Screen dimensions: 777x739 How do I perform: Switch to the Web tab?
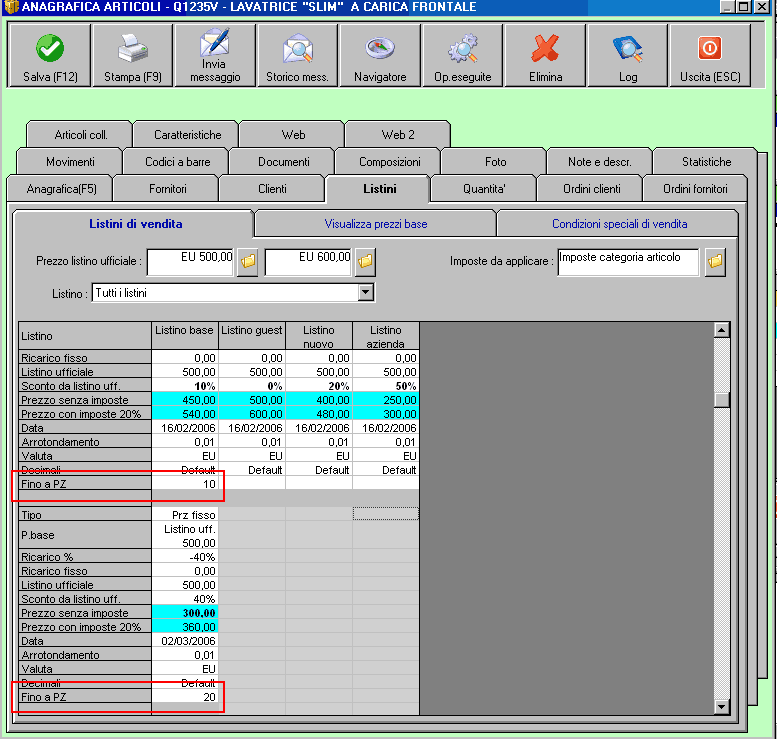293,134
